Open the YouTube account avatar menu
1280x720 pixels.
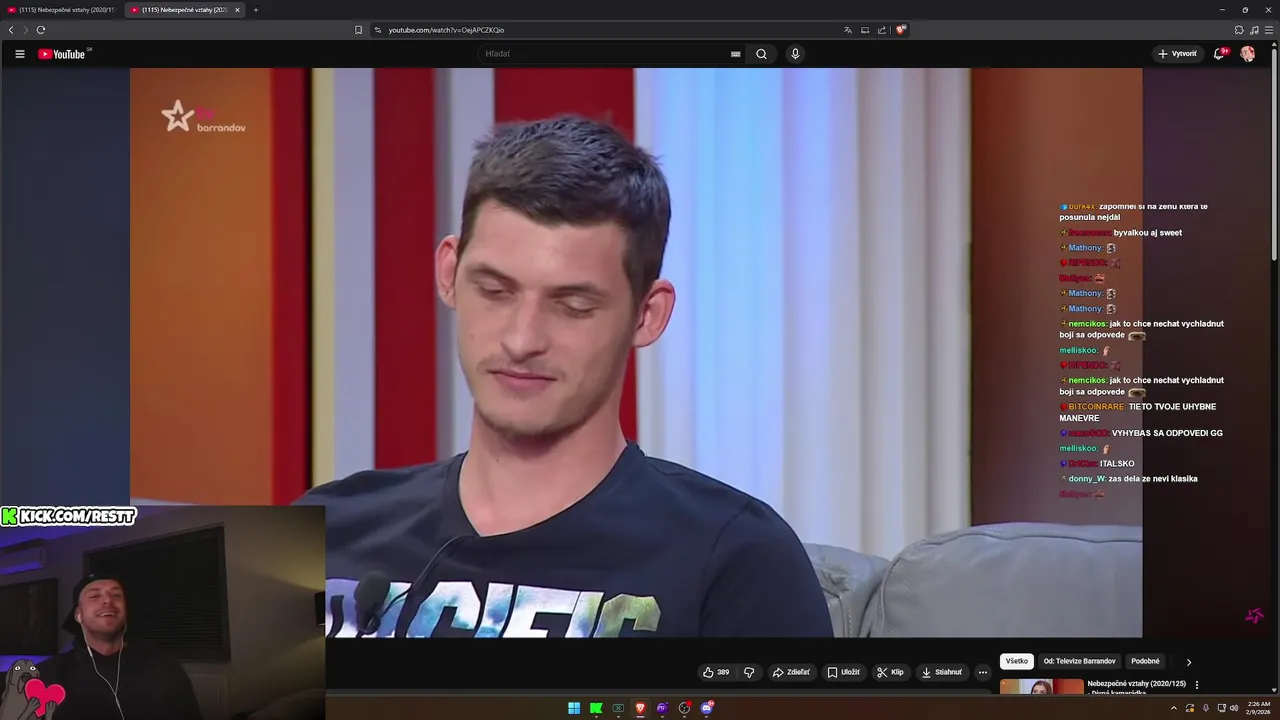1247,54
